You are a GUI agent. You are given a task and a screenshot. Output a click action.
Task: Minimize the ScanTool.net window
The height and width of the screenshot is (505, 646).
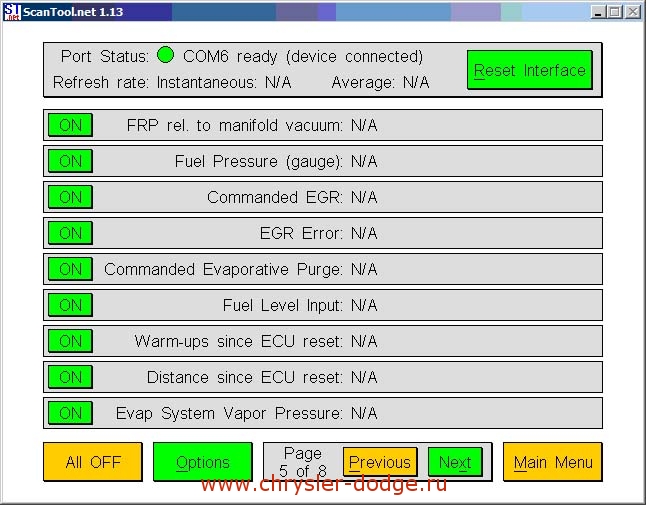(598, 12)
